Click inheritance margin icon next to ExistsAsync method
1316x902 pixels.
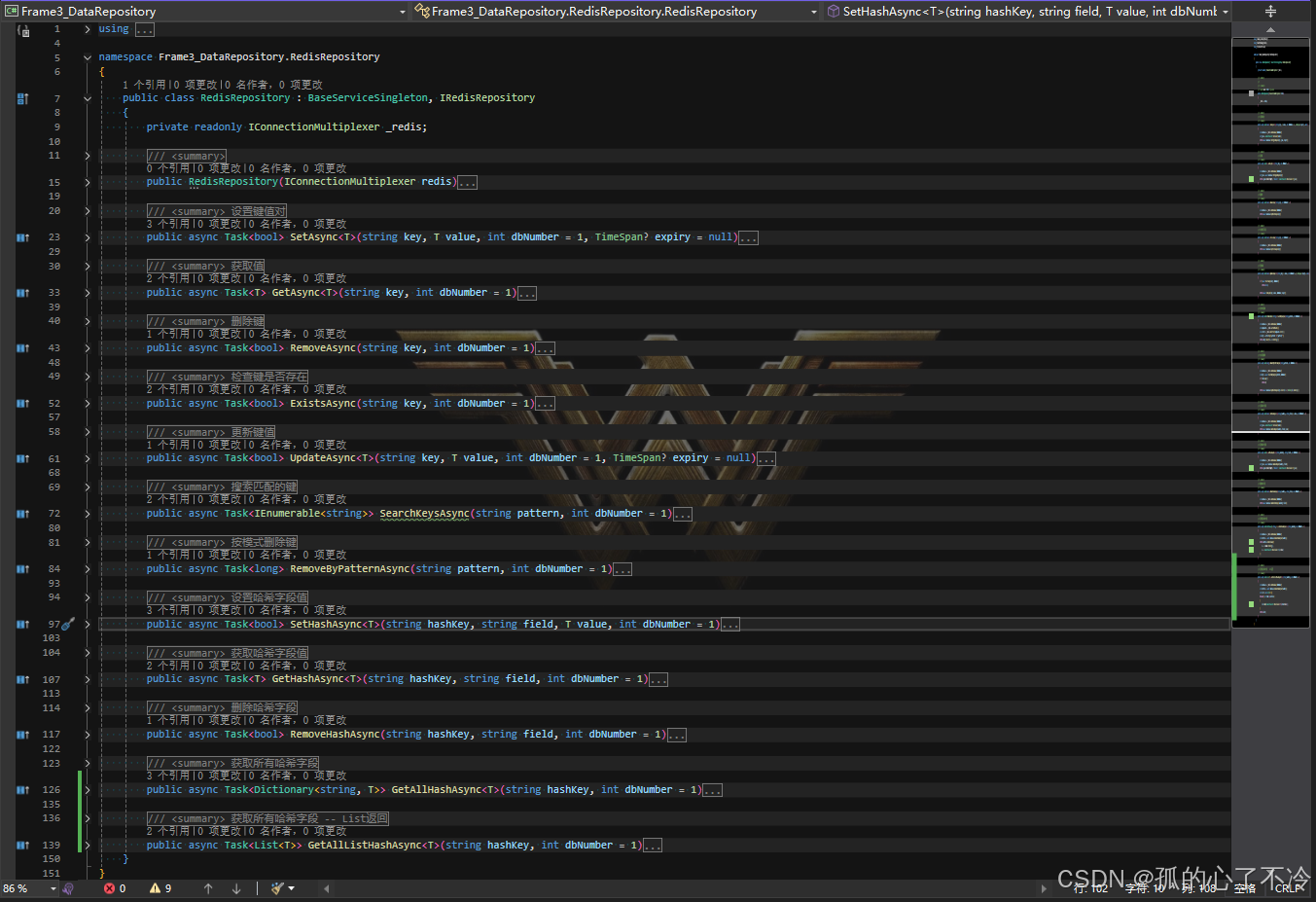click(x=23, y=403)
